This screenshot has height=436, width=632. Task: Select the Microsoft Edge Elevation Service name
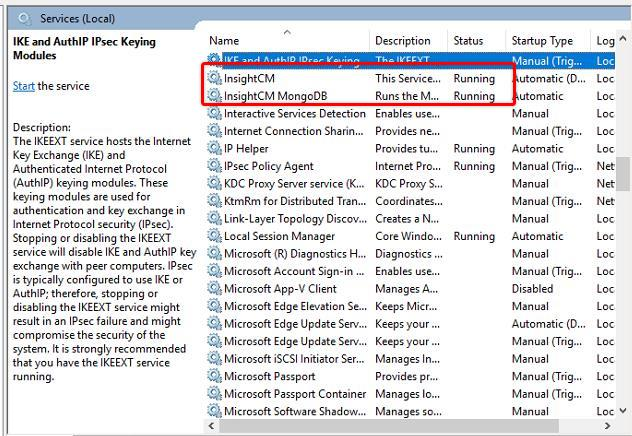click(x=295, y=306)
